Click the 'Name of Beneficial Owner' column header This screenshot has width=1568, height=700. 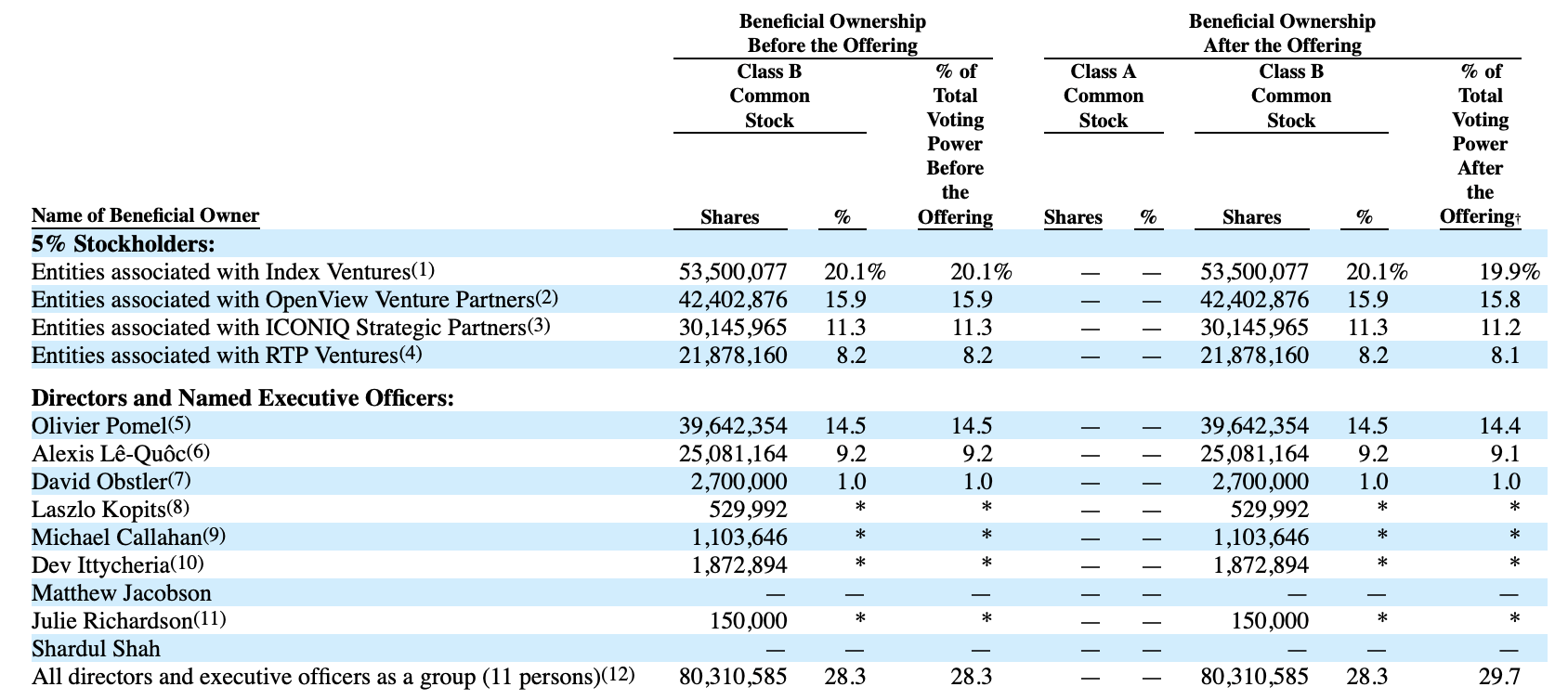[x=145, y=215]
